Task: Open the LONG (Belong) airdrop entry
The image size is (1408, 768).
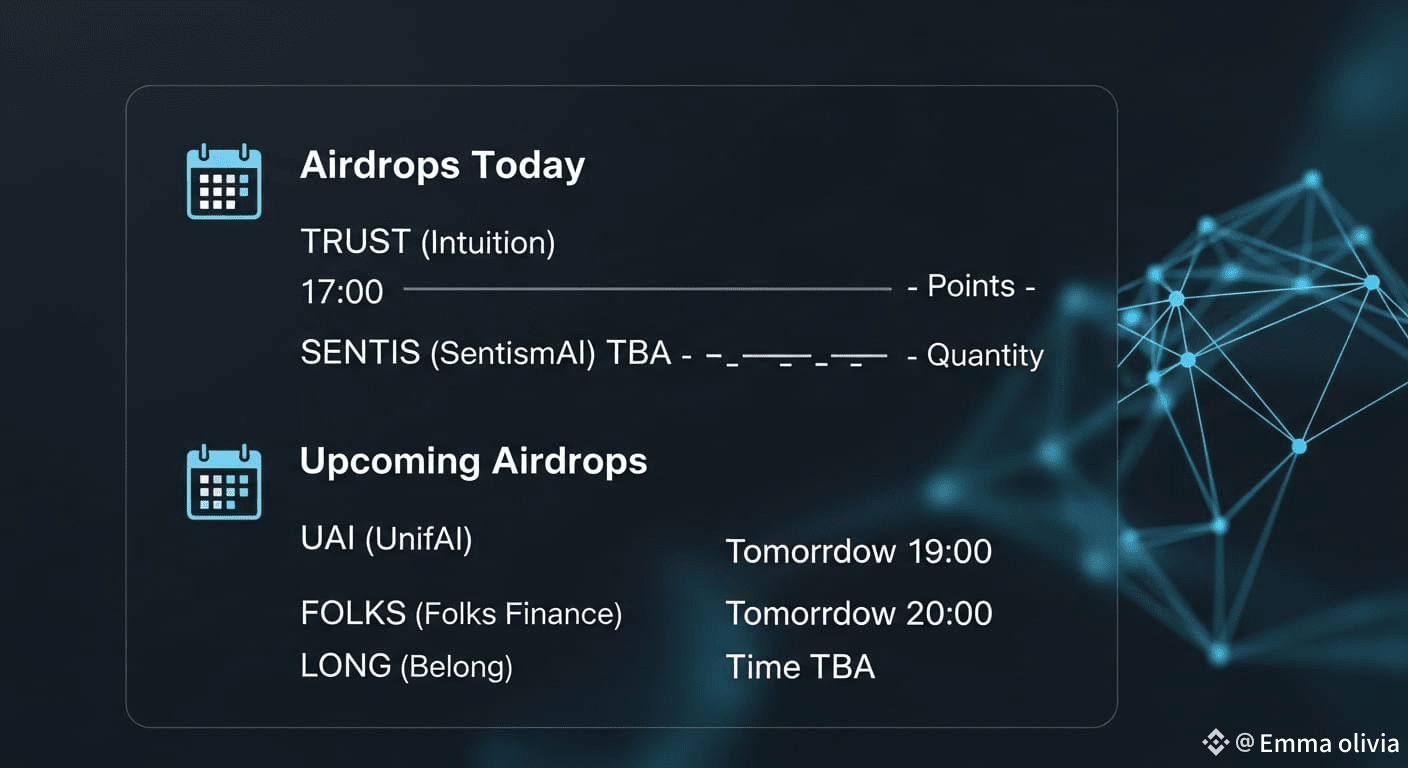Action: tap(406, 666)
